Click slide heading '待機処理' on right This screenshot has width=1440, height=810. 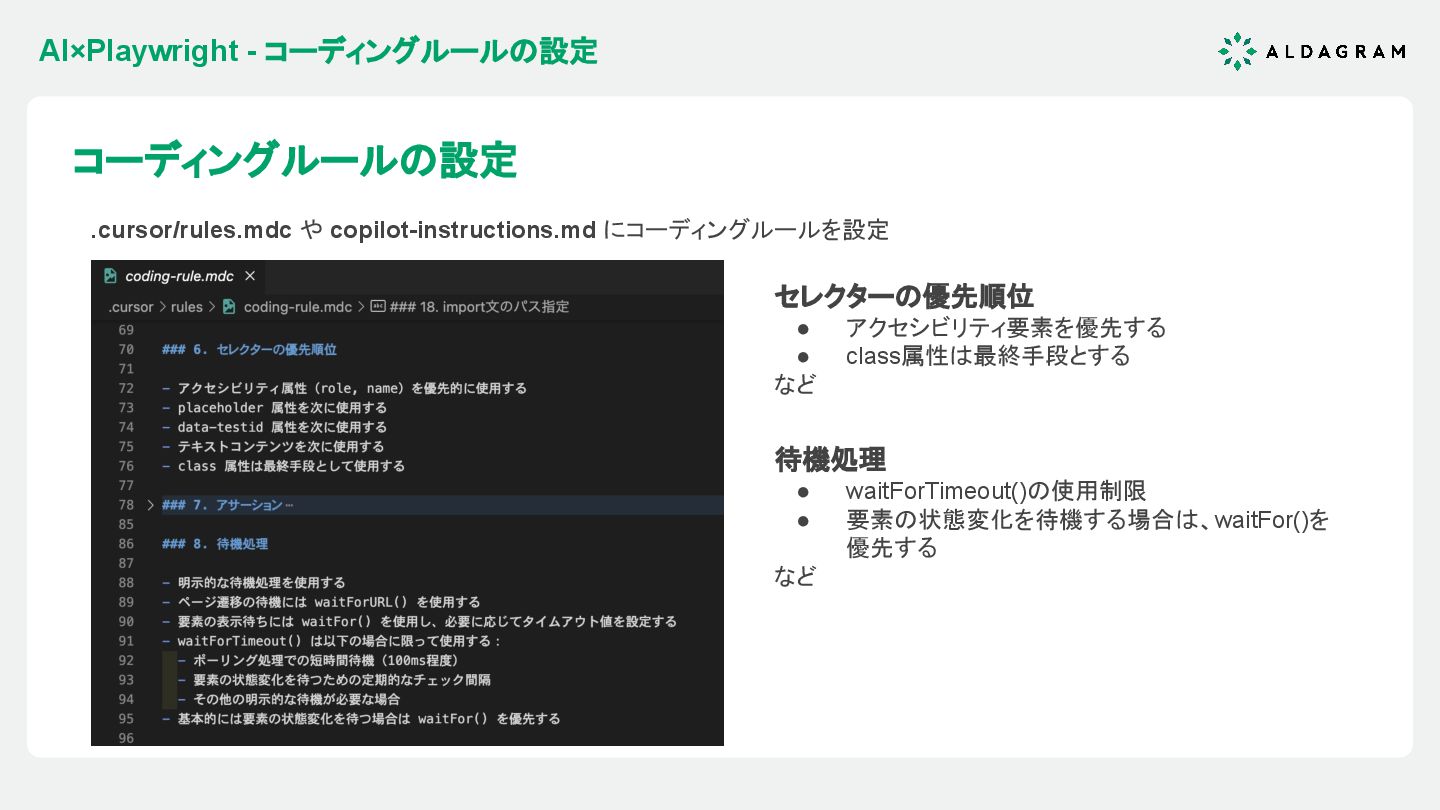pyautogui.click(x=830, y=460)
